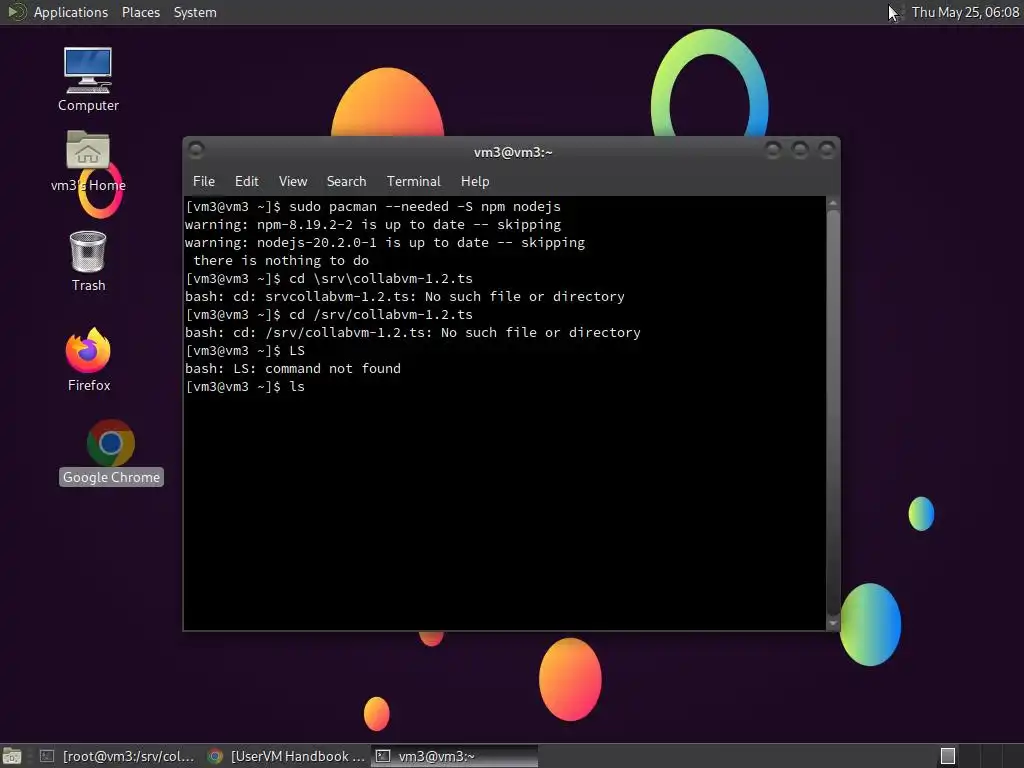This screenshot has height=768, width=1024.
Task: Minimize the vm3@vm3 terminal window
Action: coord(773,150)
